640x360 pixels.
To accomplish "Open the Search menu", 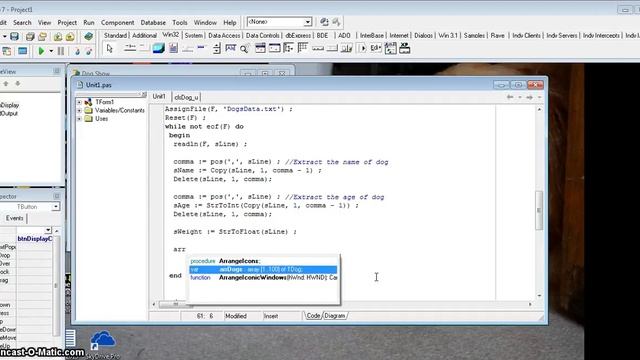I will point(22,22).
